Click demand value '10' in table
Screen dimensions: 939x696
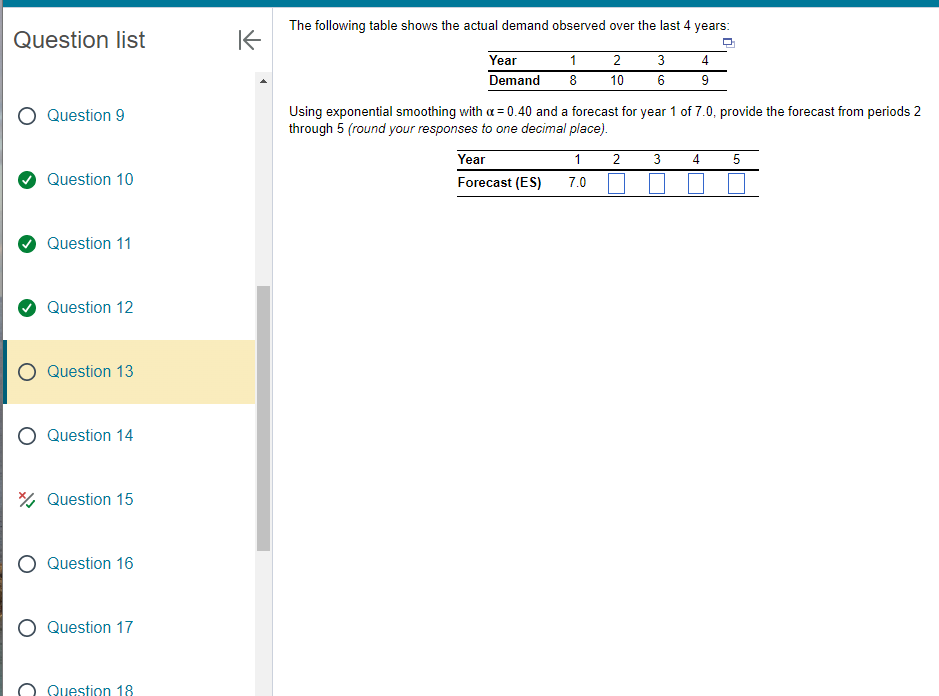click(x=617, y=80)
